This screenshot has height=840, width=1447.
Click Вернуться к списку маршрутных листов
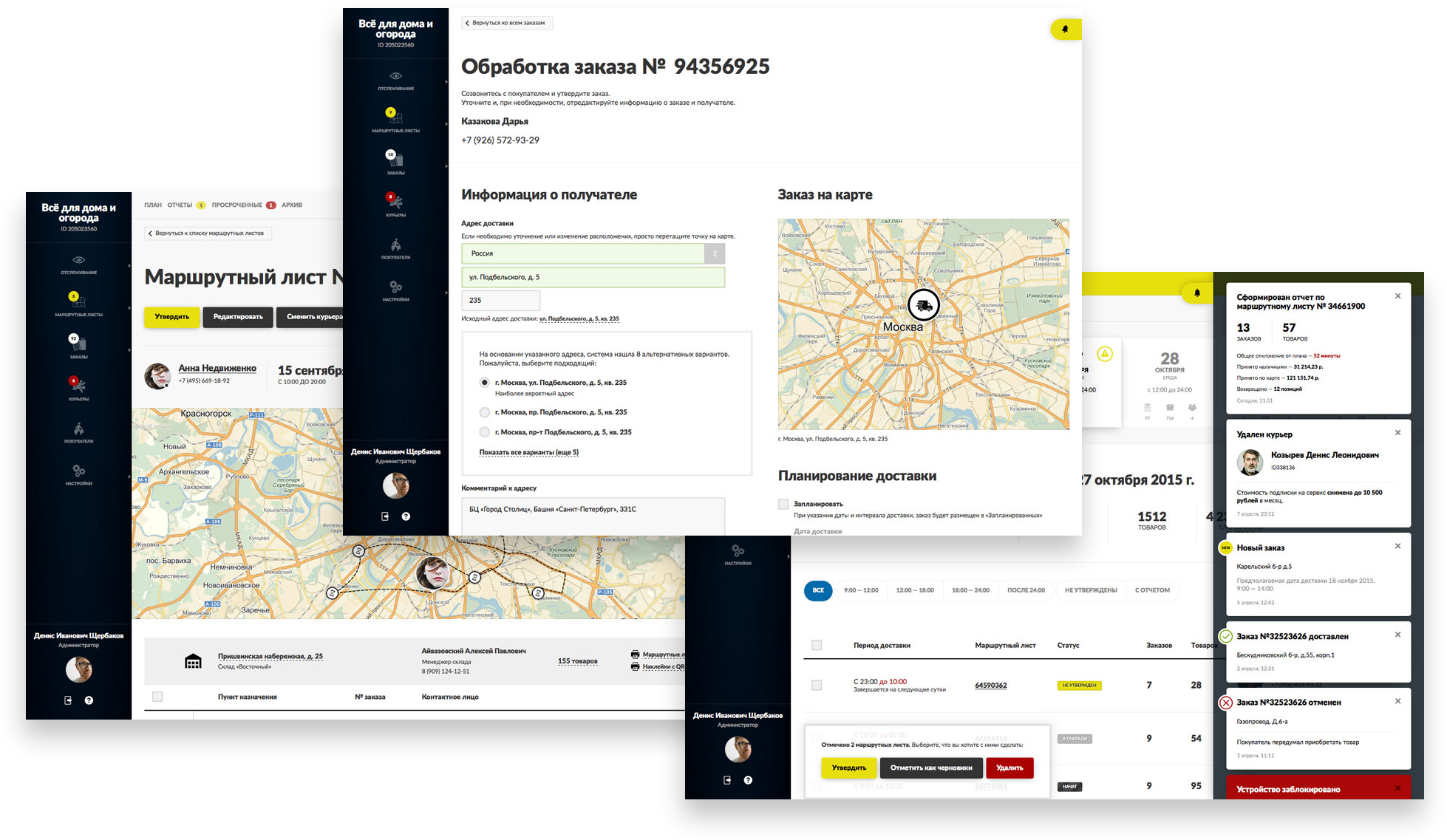click(208, 233)
